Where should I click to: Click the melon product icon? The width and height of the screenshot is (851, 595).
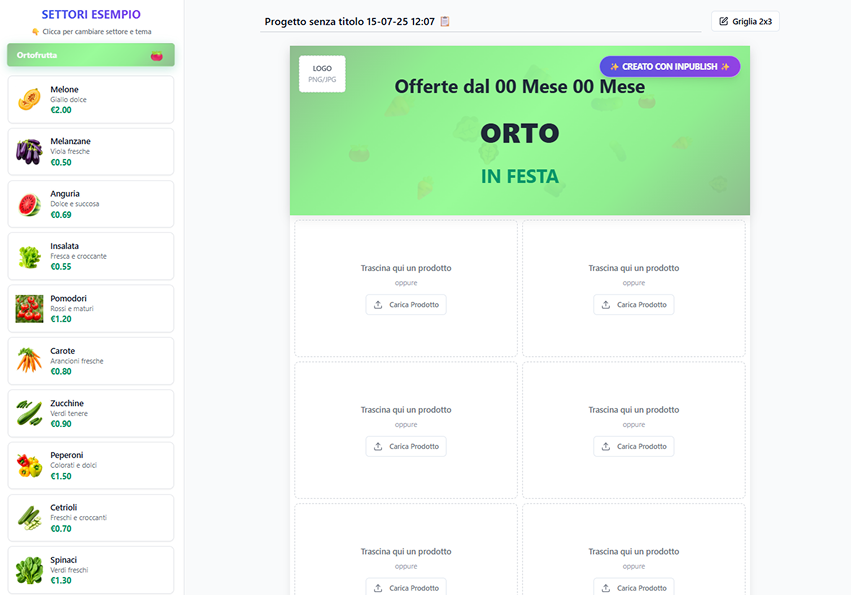29,99
